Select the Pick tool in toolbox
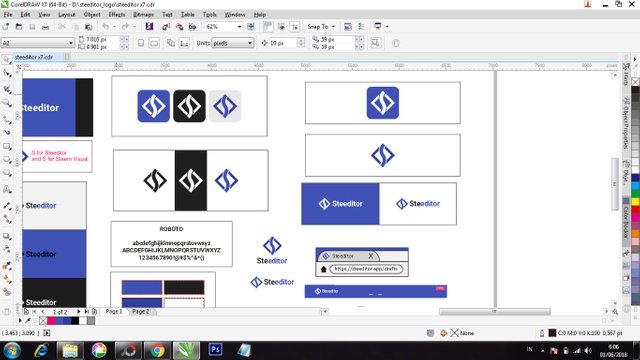Viewport: 640px width, 360px height. click(7, 60)
